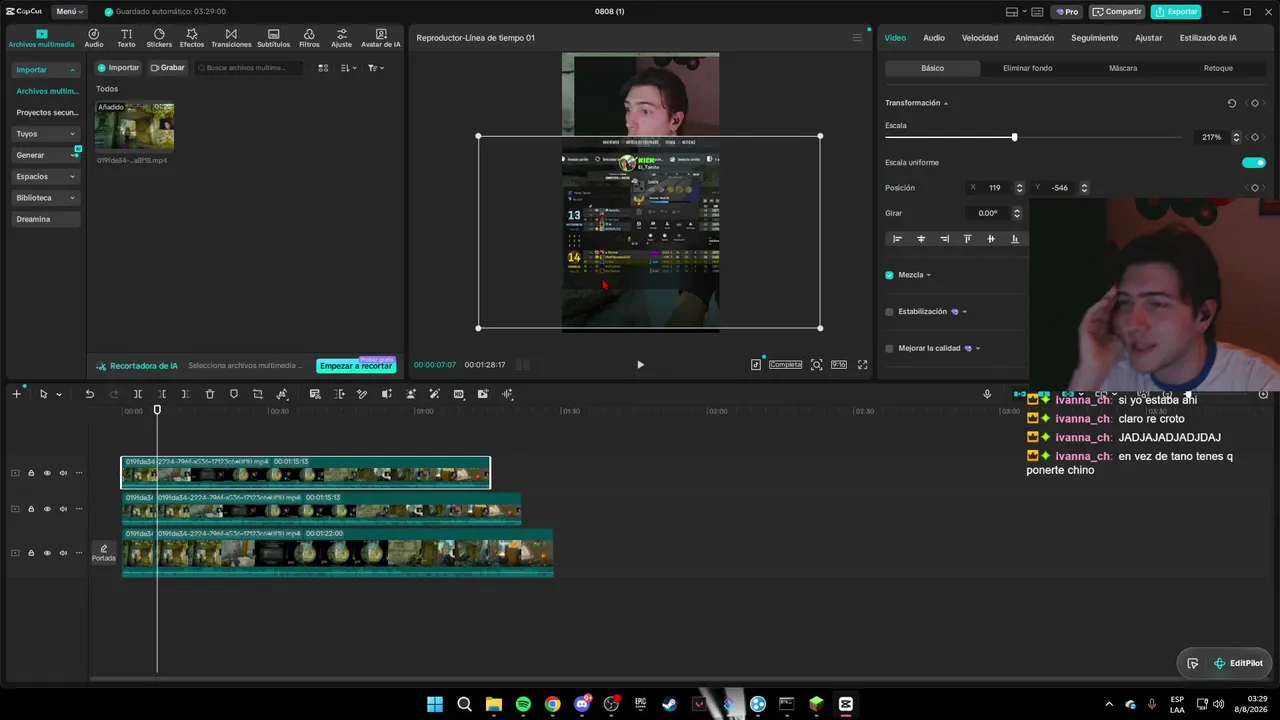Open the Estilizado de IA tab
The height and width of the screenshot is (720, 1280).
click(x=1208, y=38)
